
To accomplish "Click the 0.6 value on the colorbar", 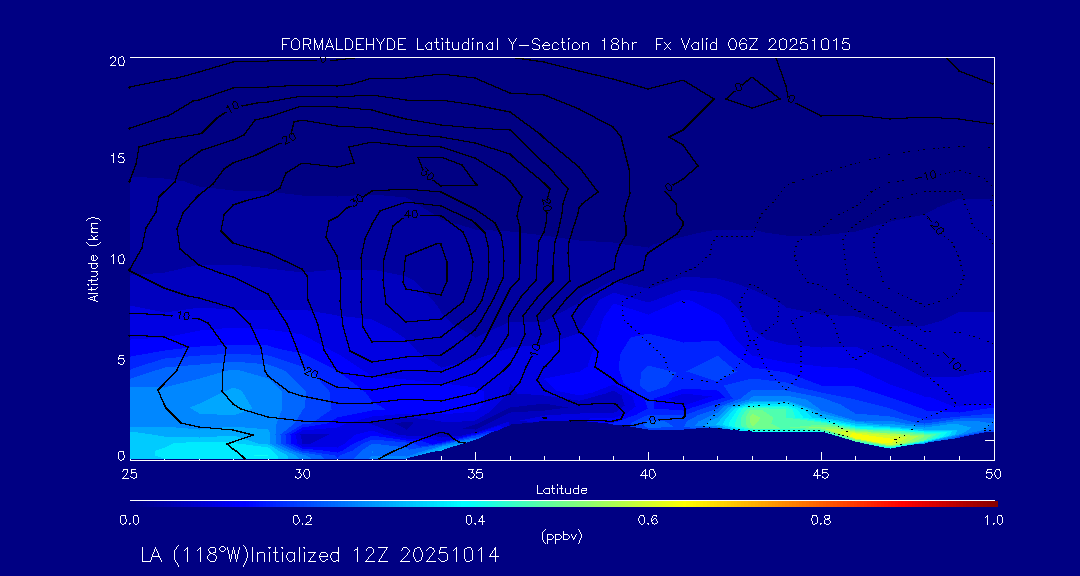I will coord(648,521).
